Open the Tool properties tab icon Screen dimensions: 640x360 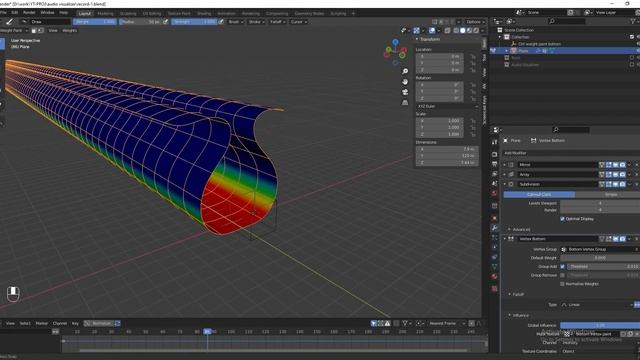coord(494,142)
